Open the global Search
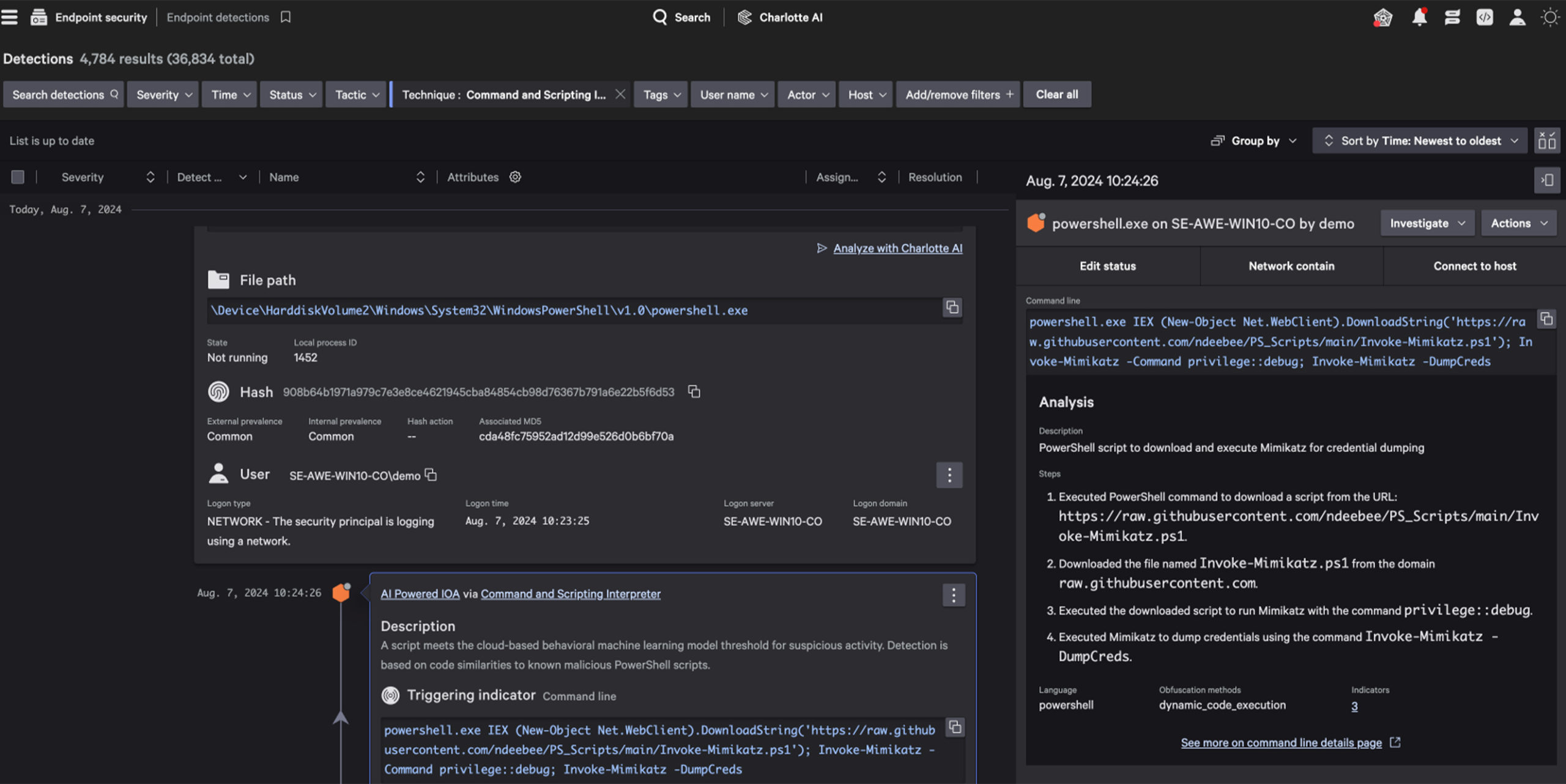The image size is (1566, 784). tap(681, 17)
